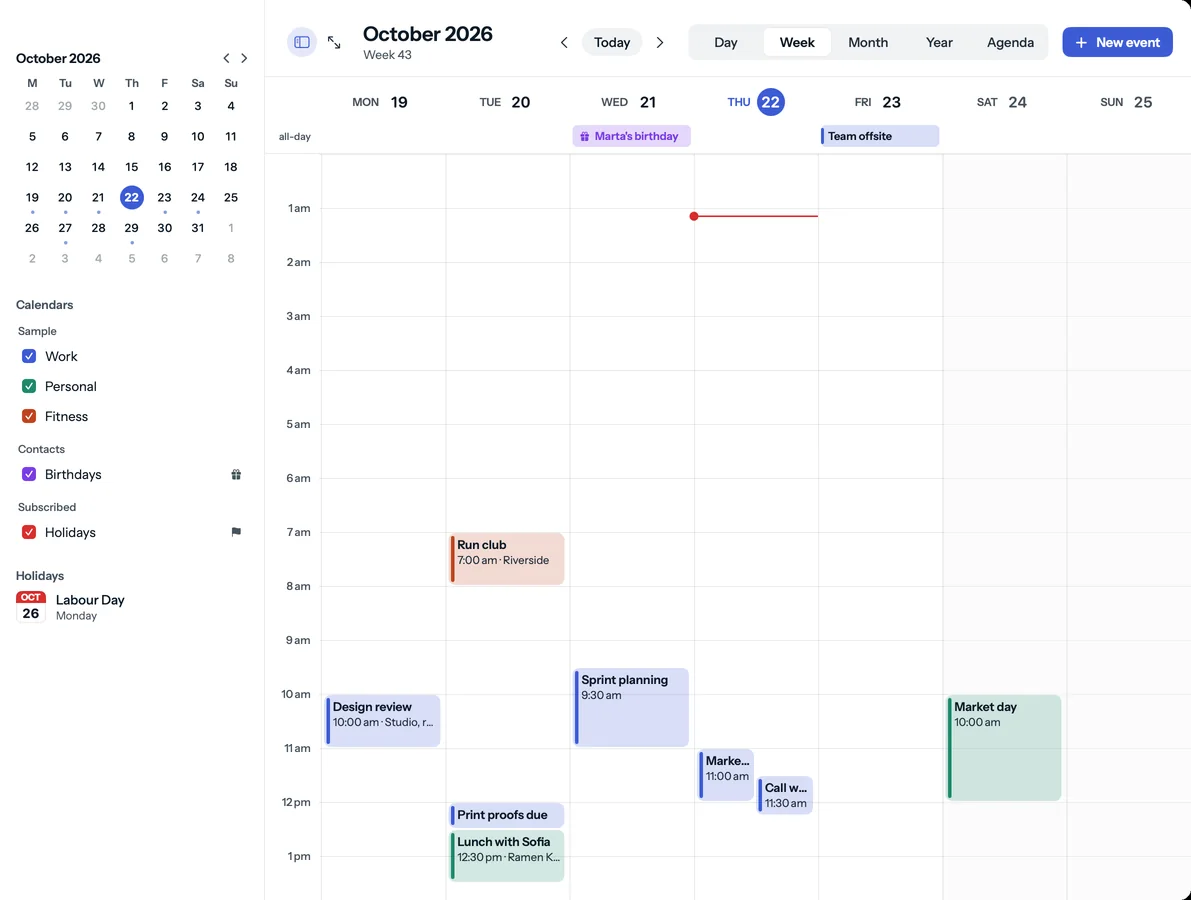Select November 8 in mini calendar
Viewport: 1191px width, 900px height.
(231, 258)
